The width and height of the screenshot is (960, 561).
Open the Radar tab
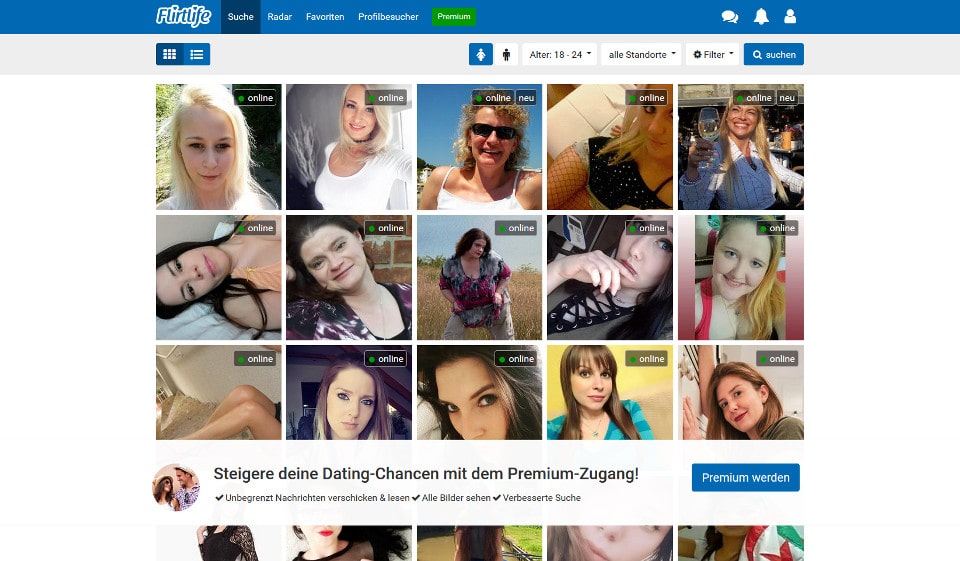(x=280, y=17)
